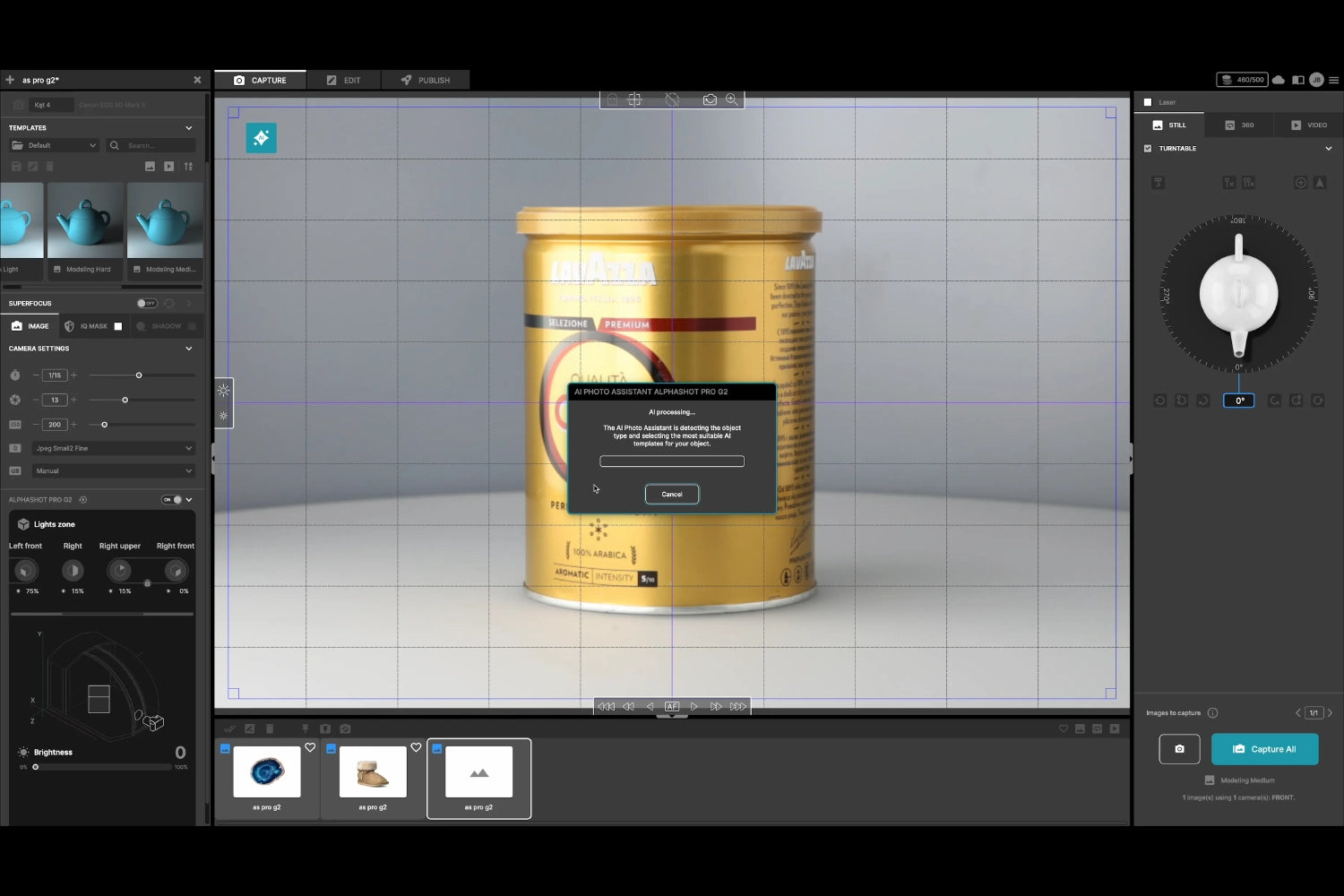Click the Brightness slider handle

tap(36, 767)
